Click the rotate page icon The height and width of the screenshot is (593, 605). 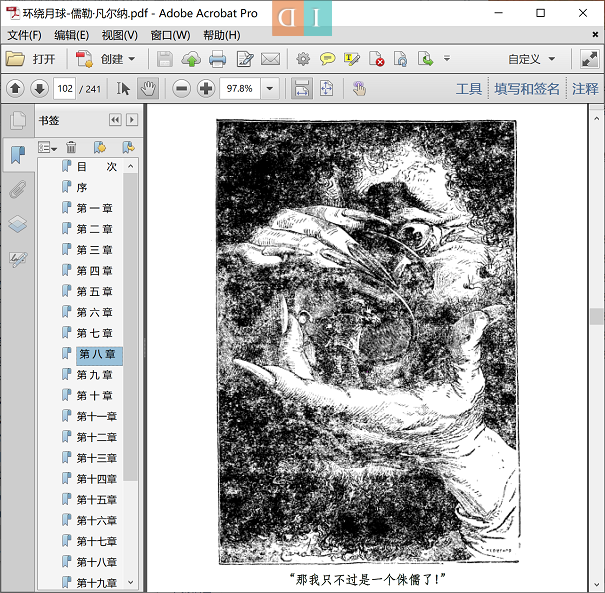(401, 59)
